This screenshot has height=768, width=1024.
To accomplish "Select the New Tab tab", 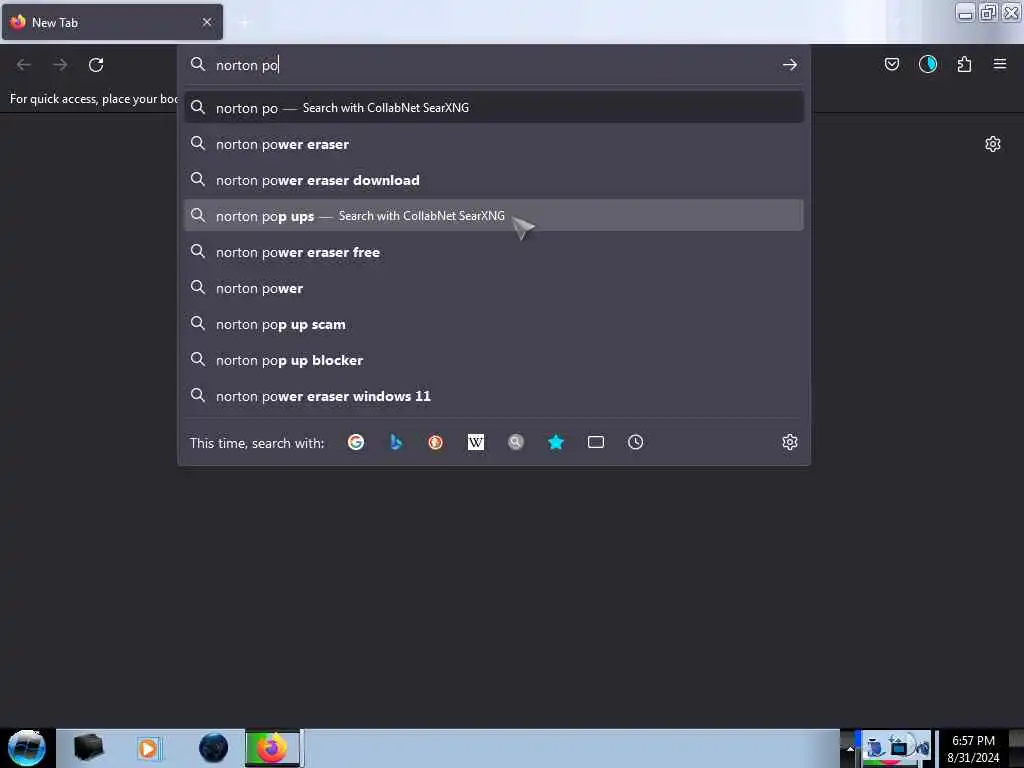I will click(x=112, y=22).
